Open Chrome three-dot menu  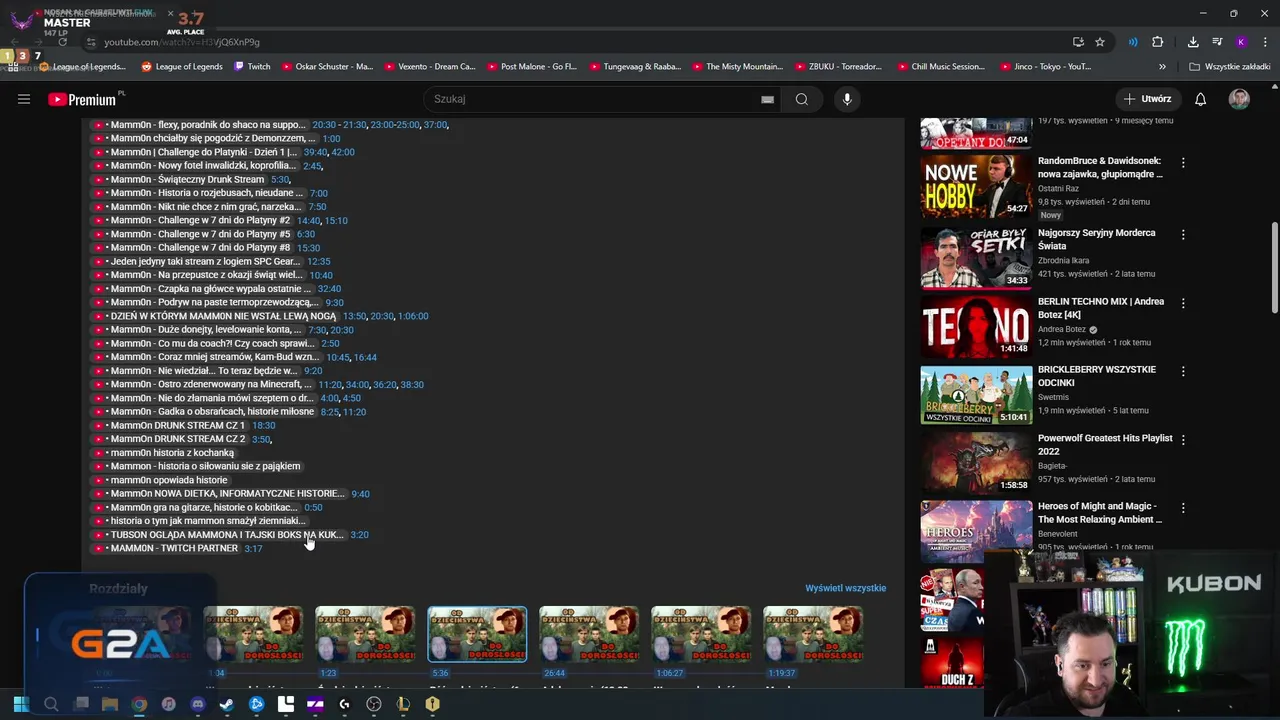pos(1266,42)
